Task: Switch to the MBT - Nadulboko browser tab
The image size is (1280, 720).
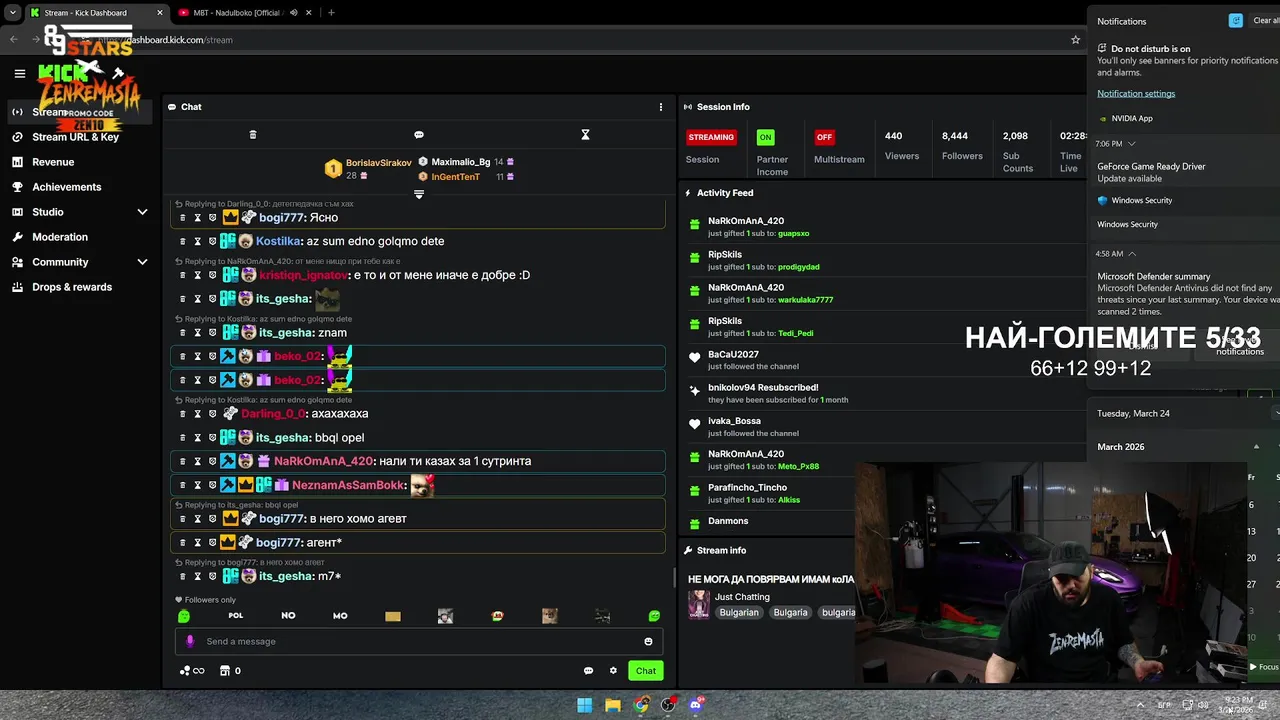Action: (x=236, y=13)
